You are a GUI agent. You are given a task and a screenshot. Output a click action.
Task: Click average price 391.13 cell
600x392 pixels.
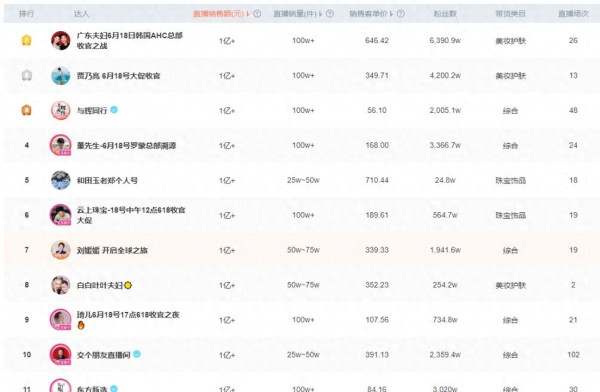377,354
